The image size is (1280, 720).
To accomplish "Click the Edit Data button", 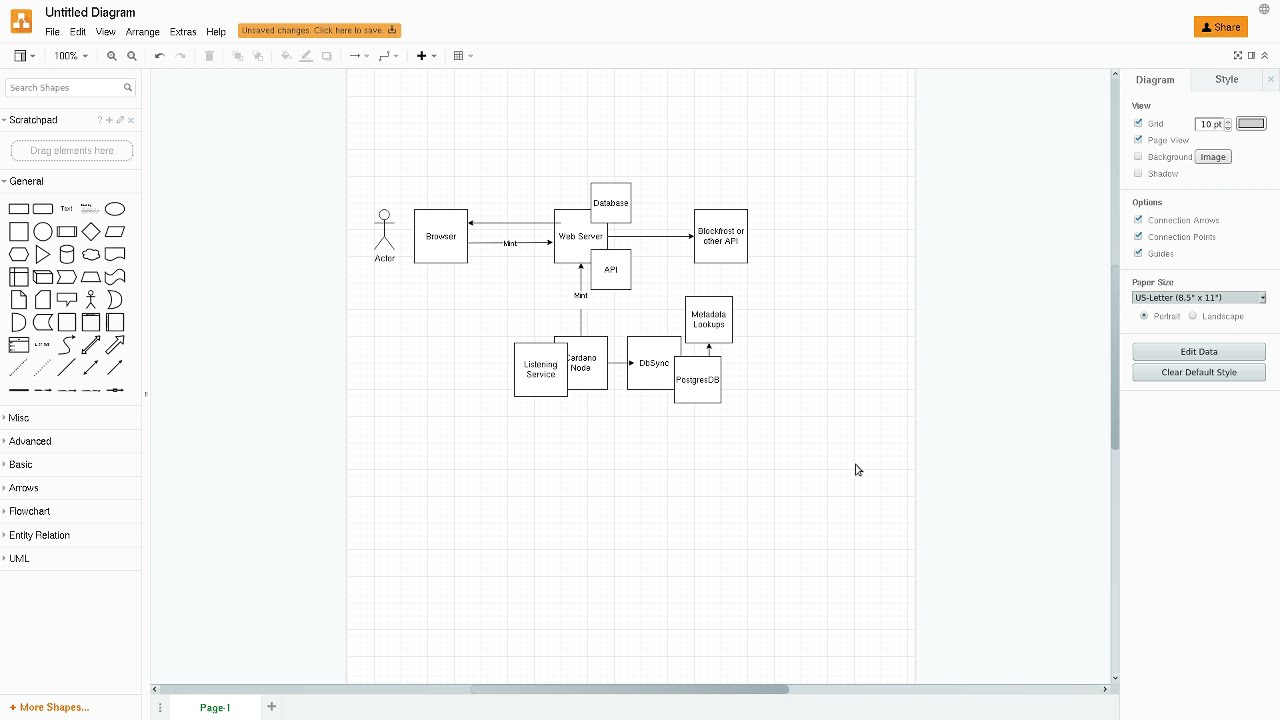I will point(1199,352).
